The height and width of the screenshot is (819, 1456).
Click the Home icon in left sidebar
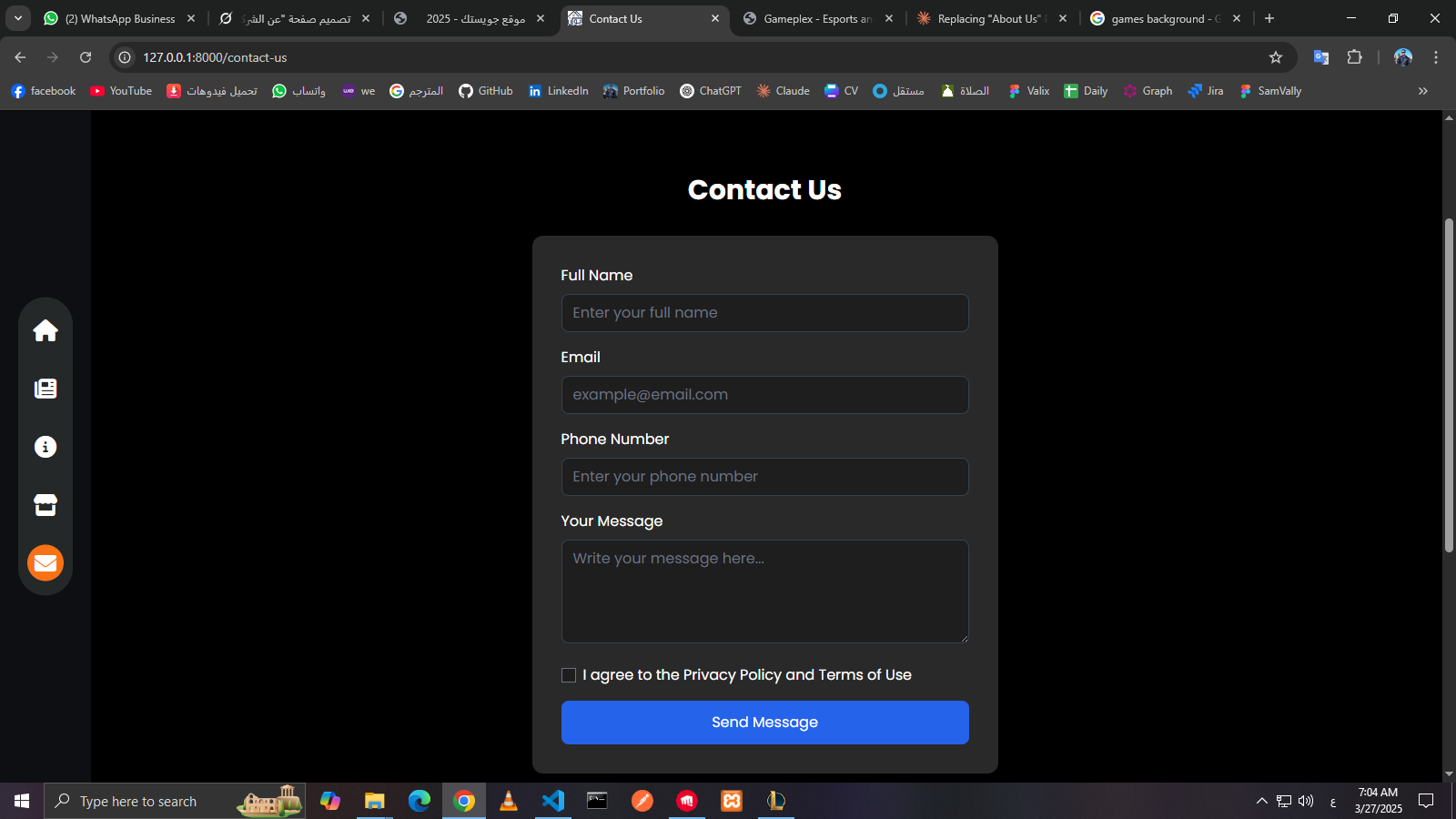(45, 330)
